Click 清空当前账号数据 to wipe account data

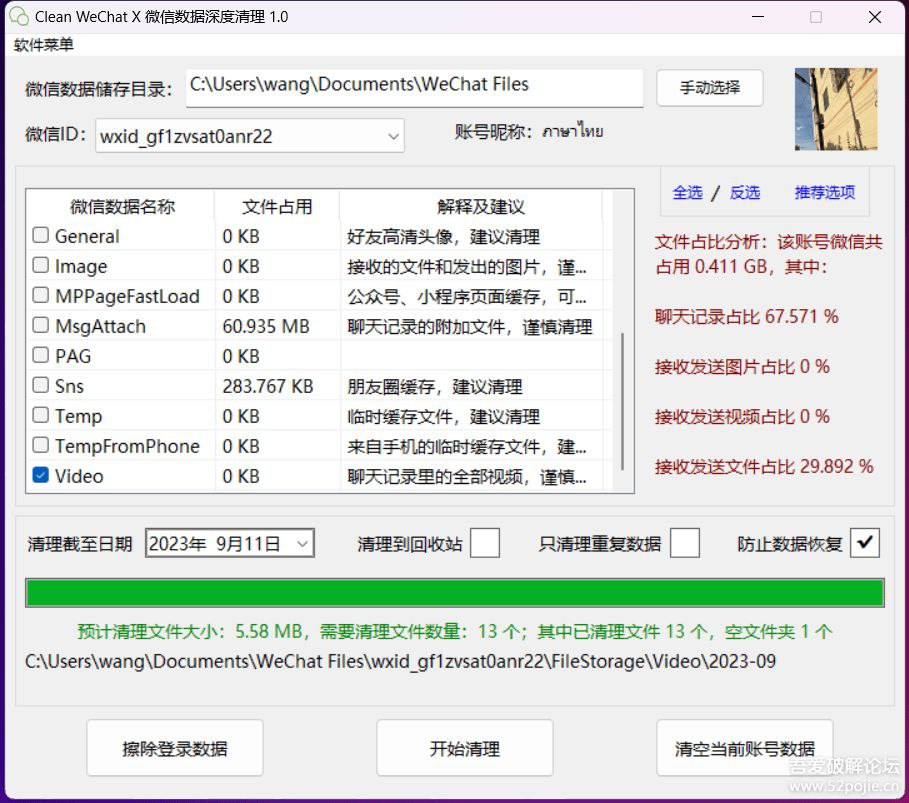click(744, 748)
